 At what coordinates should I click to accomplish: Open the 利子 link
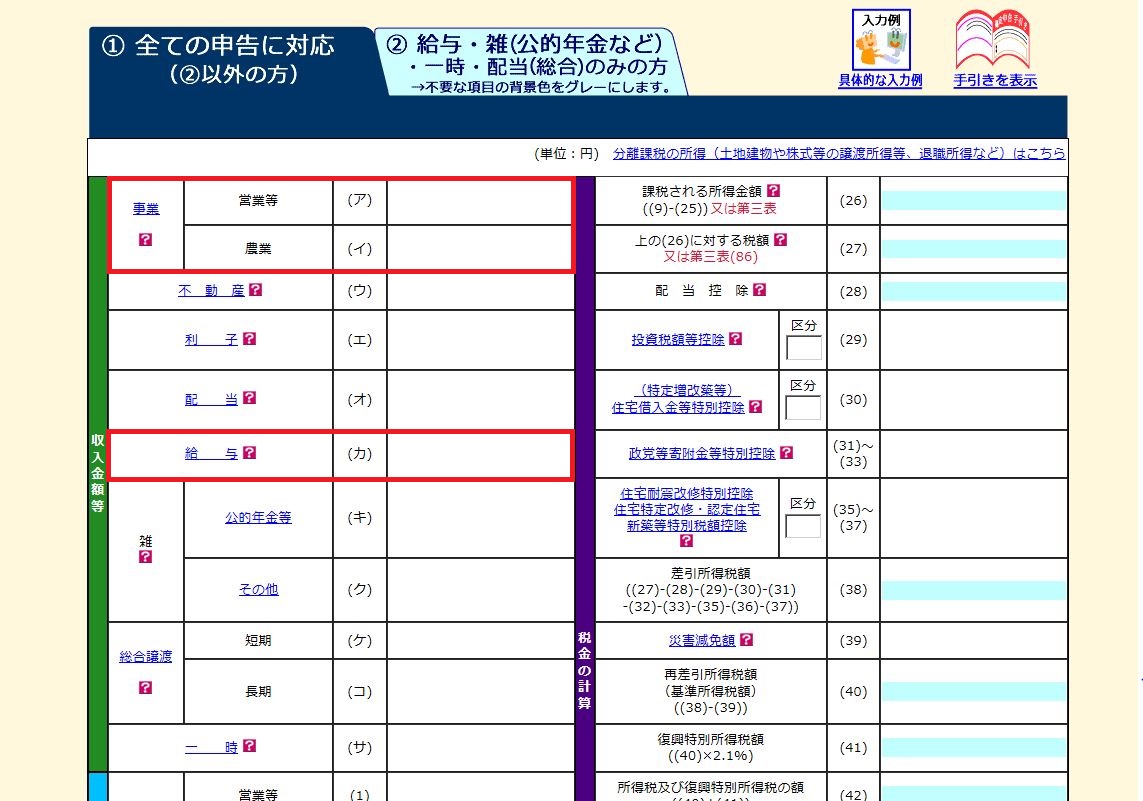click(x=211, y=340)
